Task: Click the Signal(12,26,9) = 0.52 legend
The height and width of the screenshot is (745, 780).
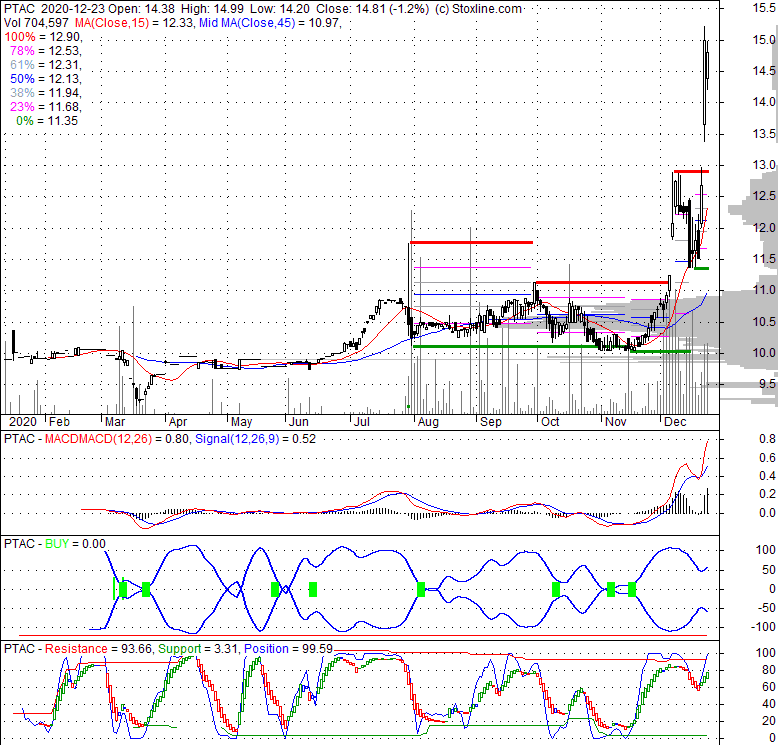Action: pos(255,439)
